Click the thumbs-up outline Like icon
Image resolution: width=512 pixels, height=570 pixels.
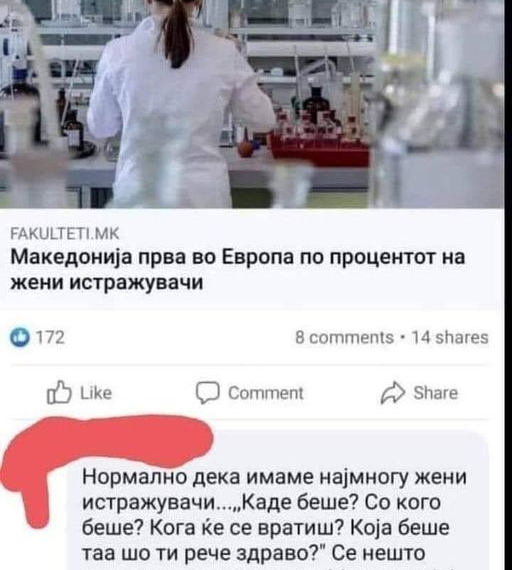pyautogui.click(x=59, y=392)
